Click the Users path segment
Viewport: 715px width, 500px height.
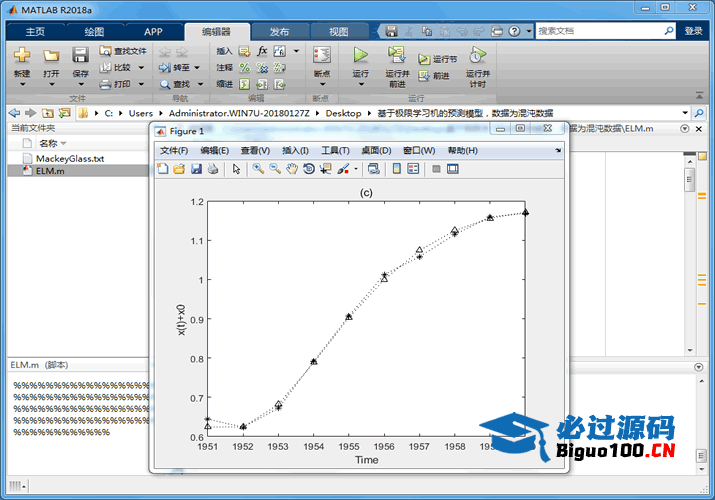140,113
